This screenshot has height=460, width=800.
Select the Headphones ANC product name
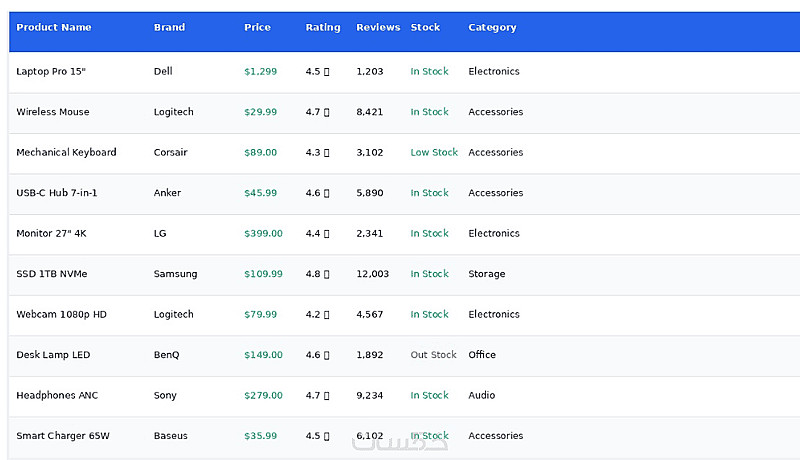coord(57,395)
